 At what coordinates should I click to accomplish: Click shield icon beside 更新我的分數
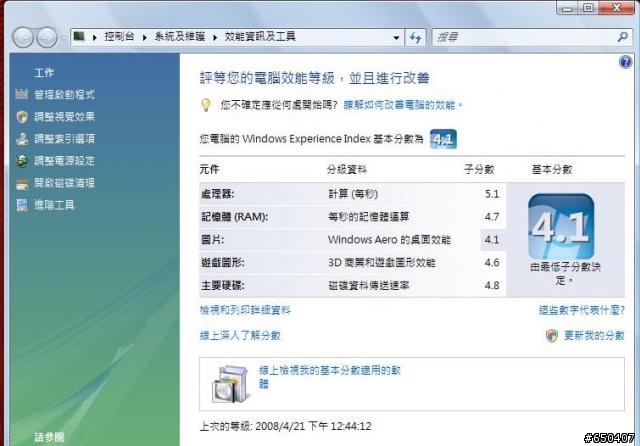[552, 336]
